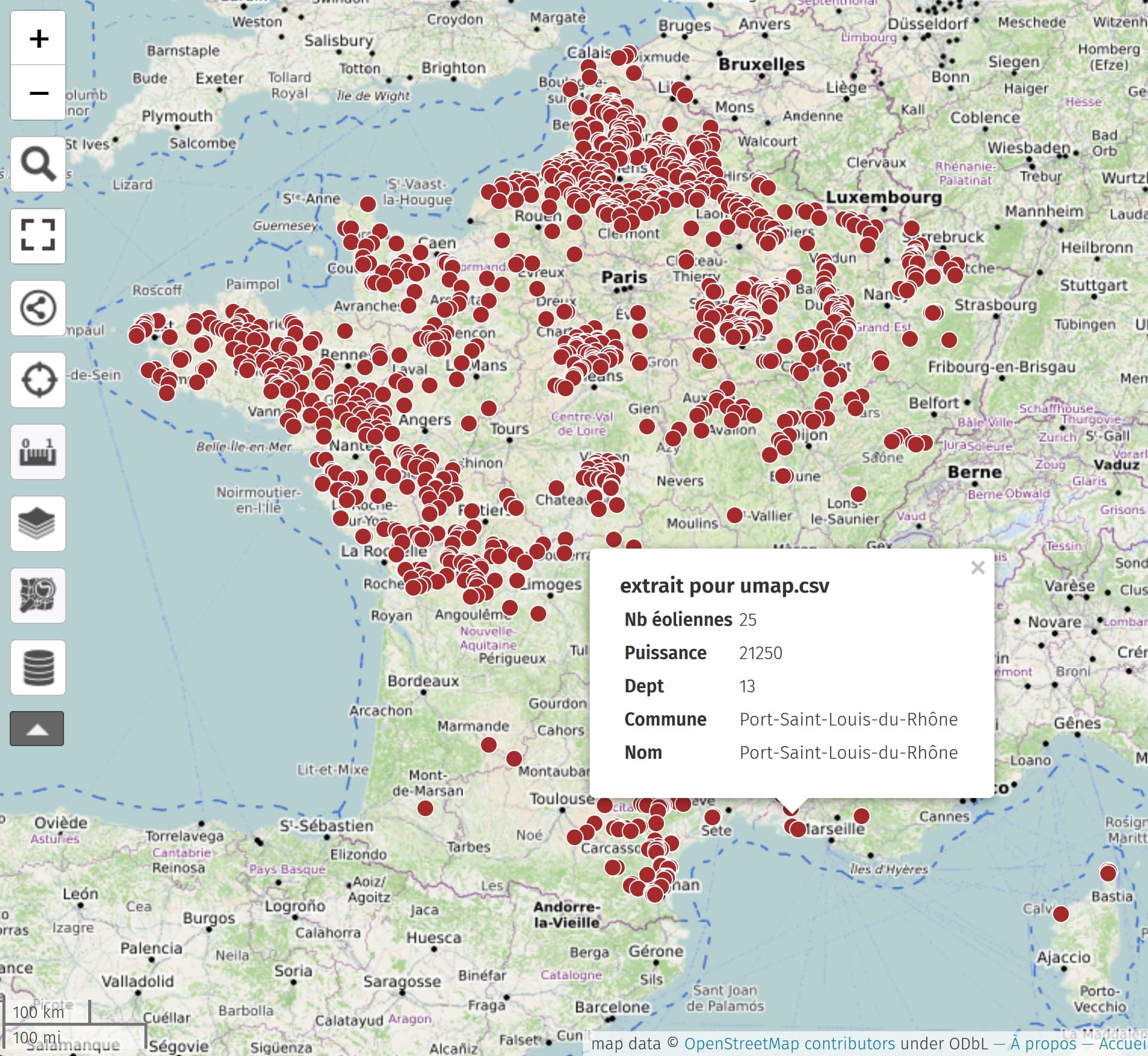Select the marker beside Sète label
This screenshot has width=1148, height=1056.
point(712,817)
